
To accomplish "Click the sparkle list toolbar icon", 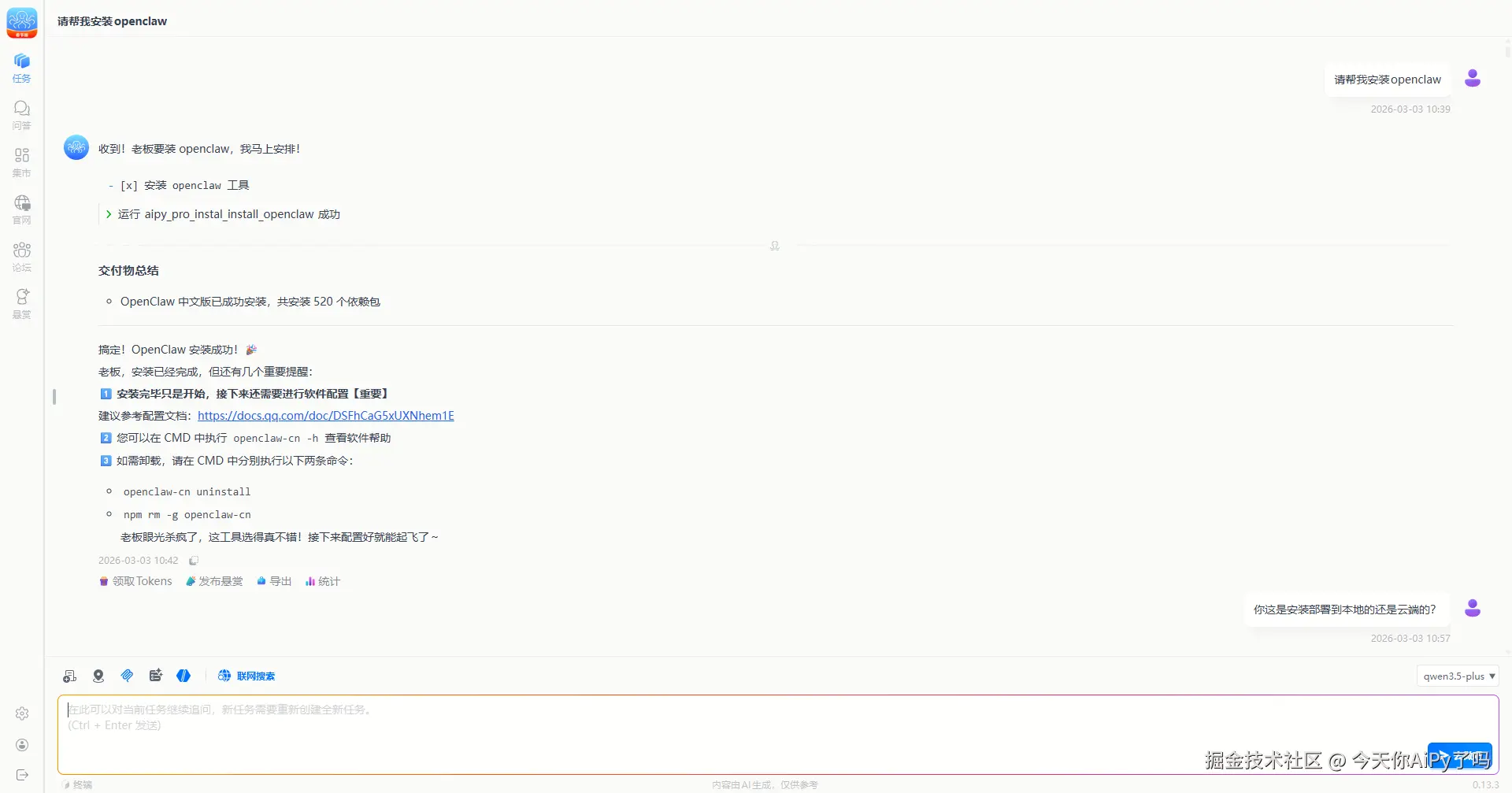I will pos(156,676).
